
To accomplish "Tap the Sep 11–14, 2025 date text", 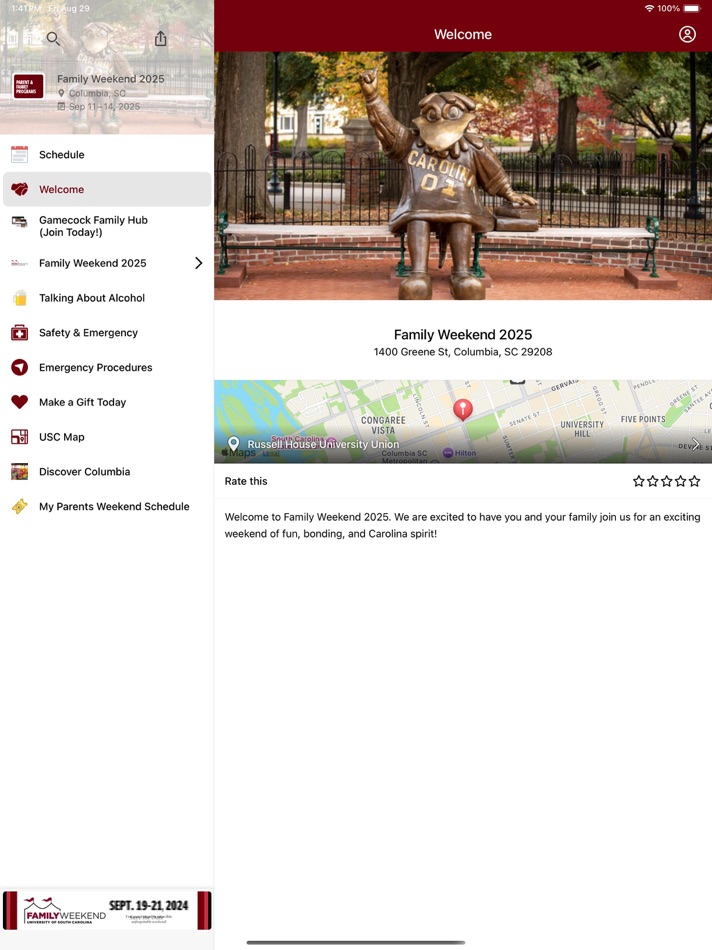I will (104, 107).
